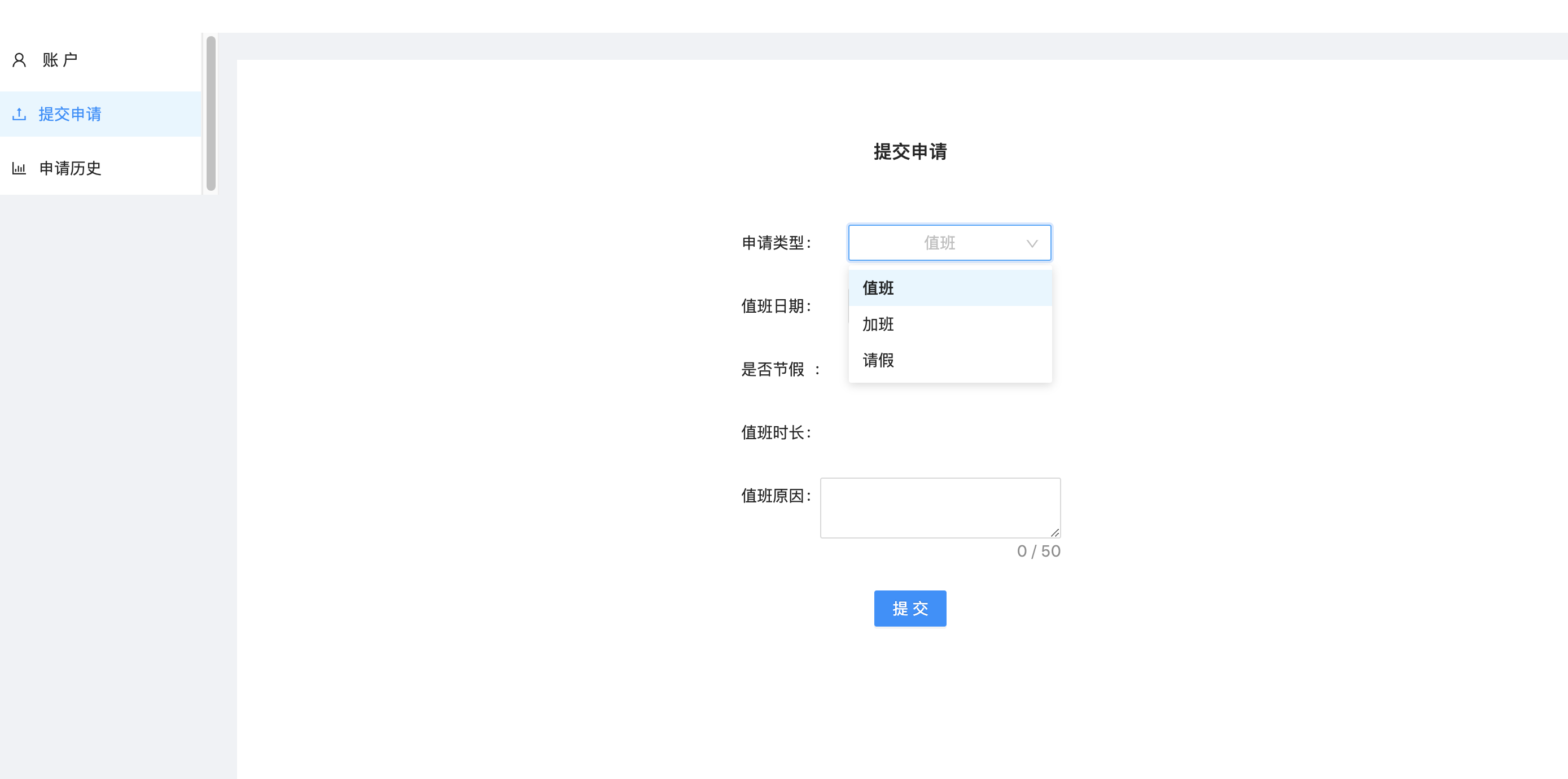Open the 账户 sidebar menu item

pyautogui.click(x=60, y=60)
